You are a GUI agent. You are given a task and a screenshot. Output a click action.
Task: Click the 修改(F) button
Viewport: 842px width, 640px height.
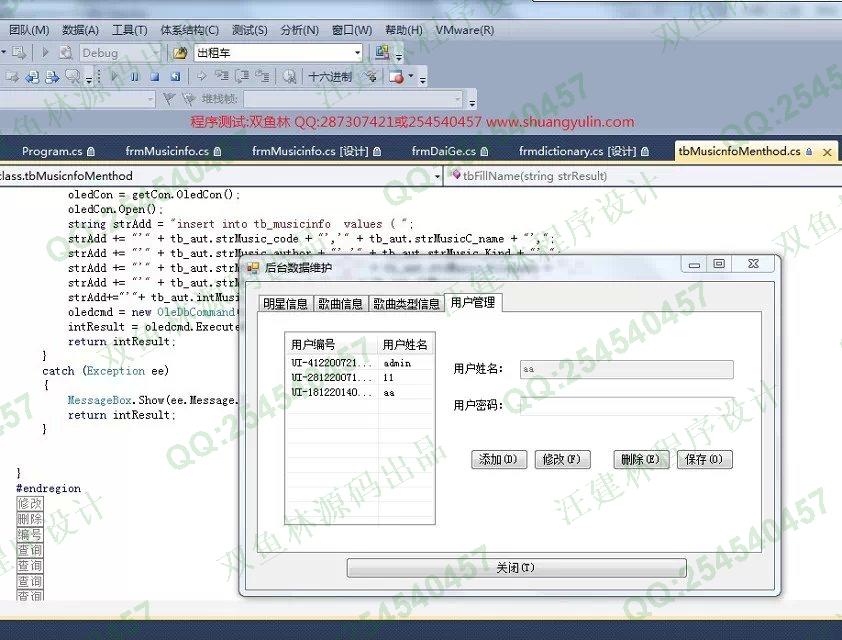coord(562,459)
